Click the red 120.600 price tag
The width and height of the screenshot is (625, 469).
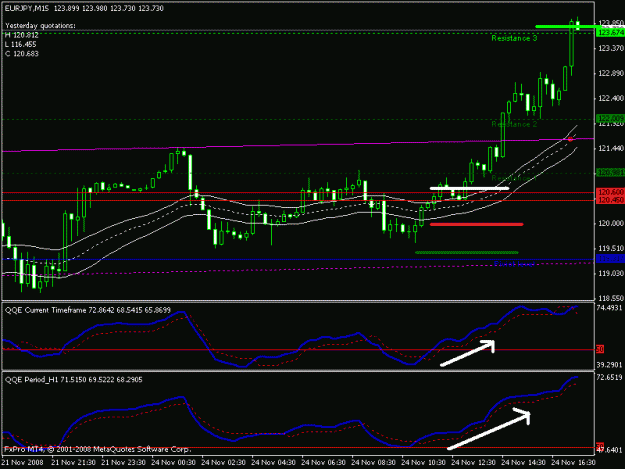[610, 192]
